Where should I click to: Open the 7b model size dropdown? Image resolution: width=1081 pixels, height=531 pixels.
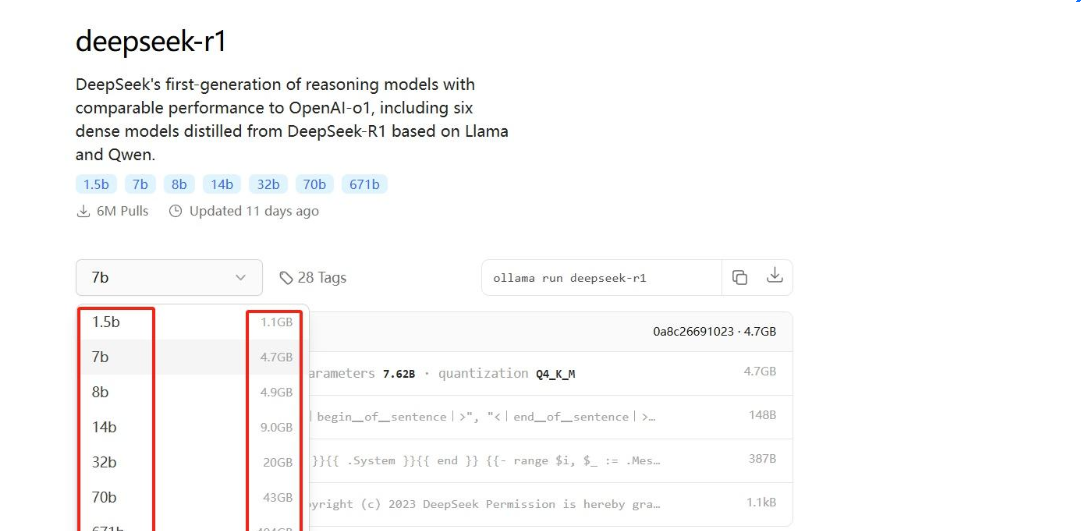(169, 277)
